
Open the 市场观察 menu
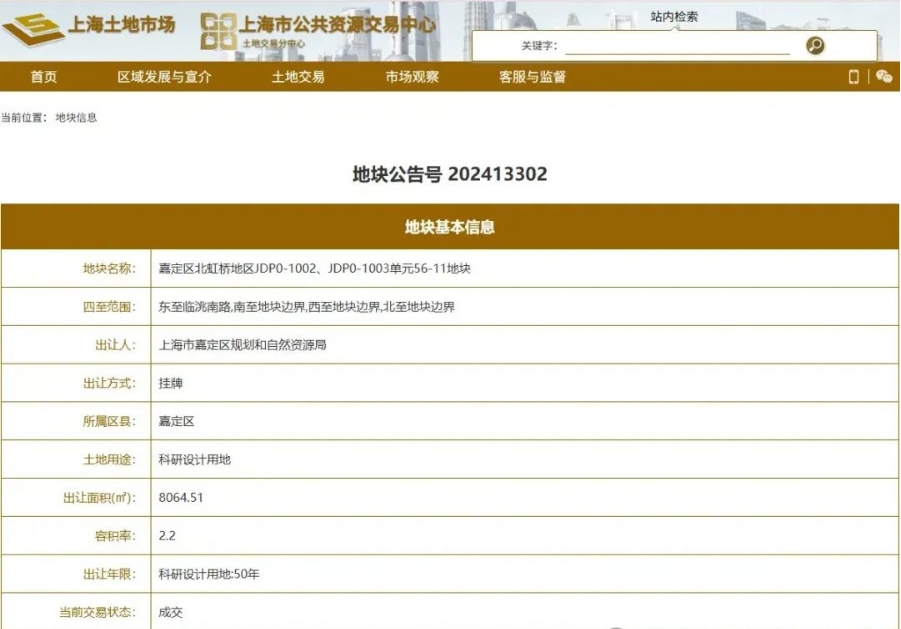coord(412,77)
